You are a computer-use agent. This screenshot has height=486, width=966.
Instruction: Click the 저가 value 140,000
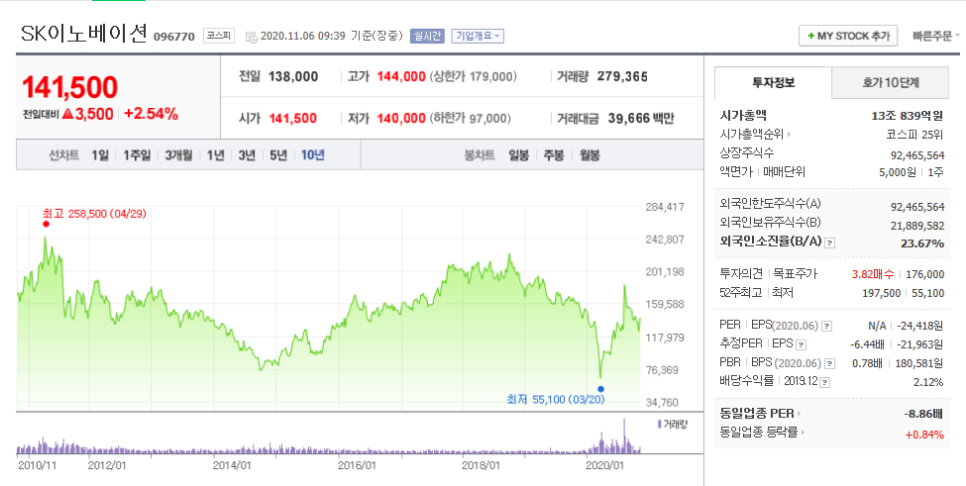[x=401, y=118]
